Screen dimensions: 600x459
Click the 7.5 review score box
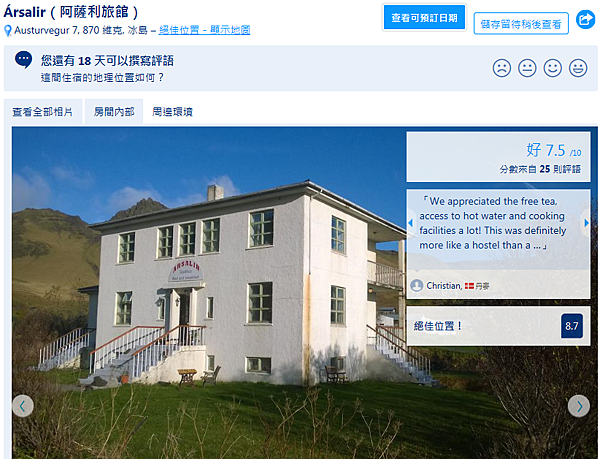(x=498, y=157)
